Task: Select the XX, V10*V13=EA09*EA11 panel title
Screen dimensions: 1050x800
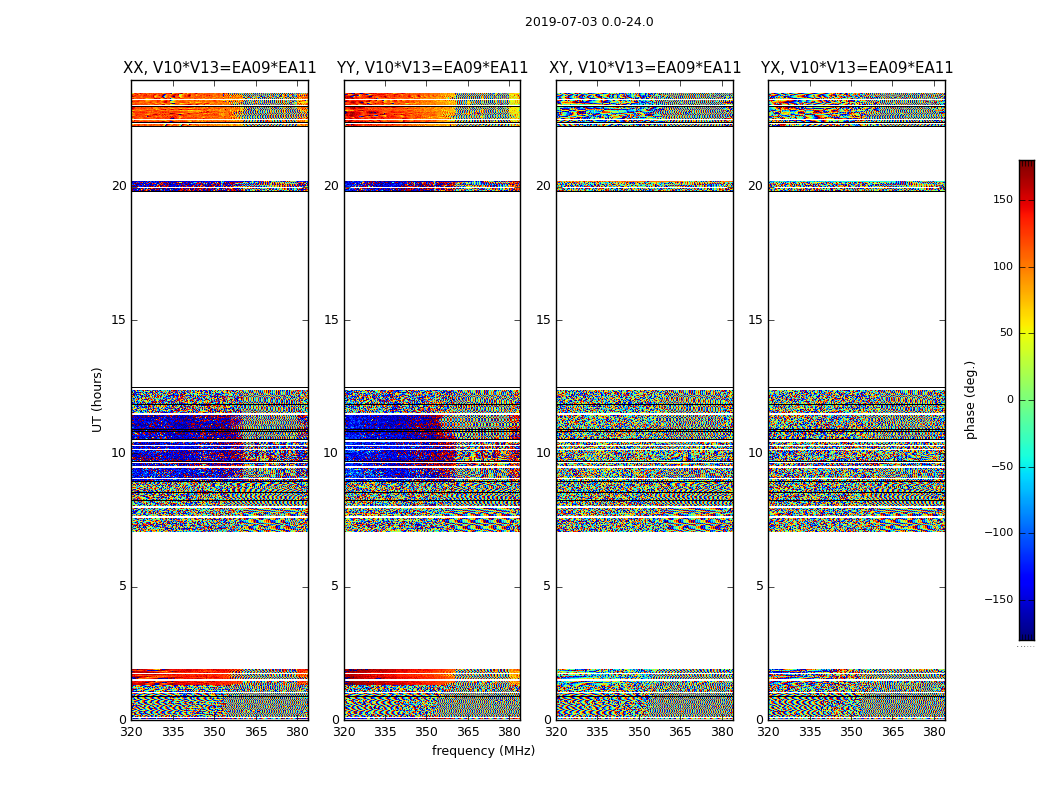Action: (x=220, y=68)
